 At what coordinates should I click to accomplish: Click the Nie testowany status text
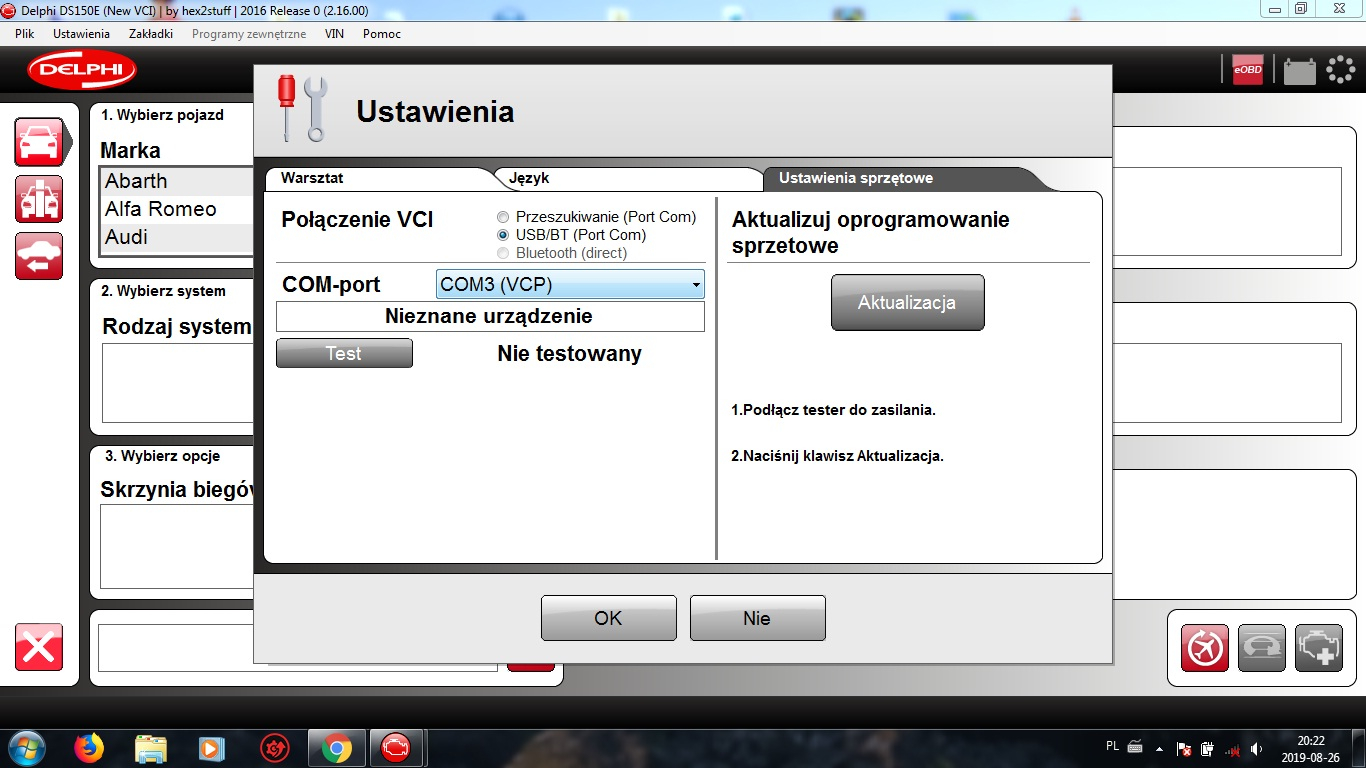tap(570, 354)
